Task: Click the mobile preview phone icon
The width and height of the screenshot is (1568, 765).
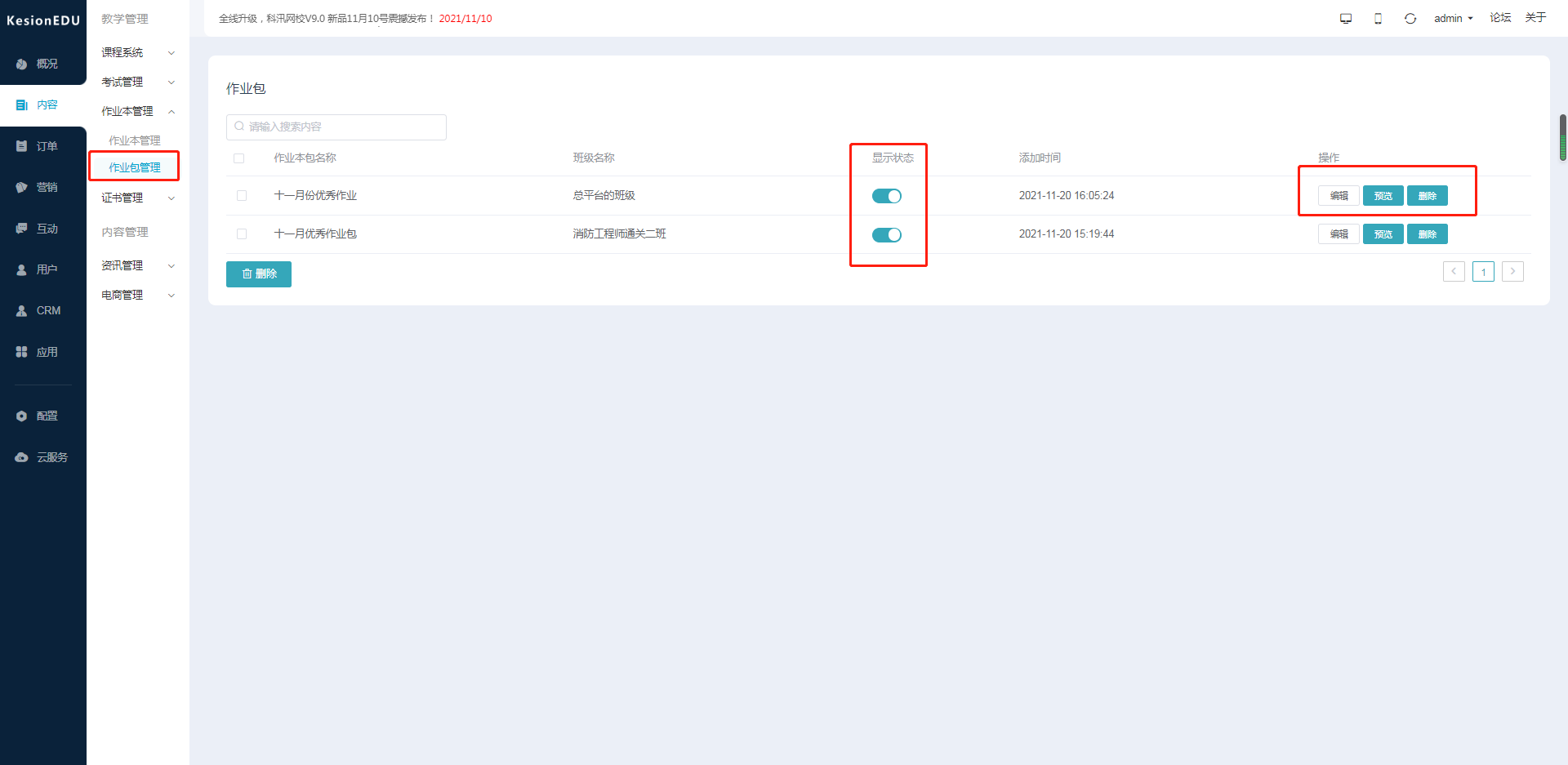Action: click(x=1378, y=18)
